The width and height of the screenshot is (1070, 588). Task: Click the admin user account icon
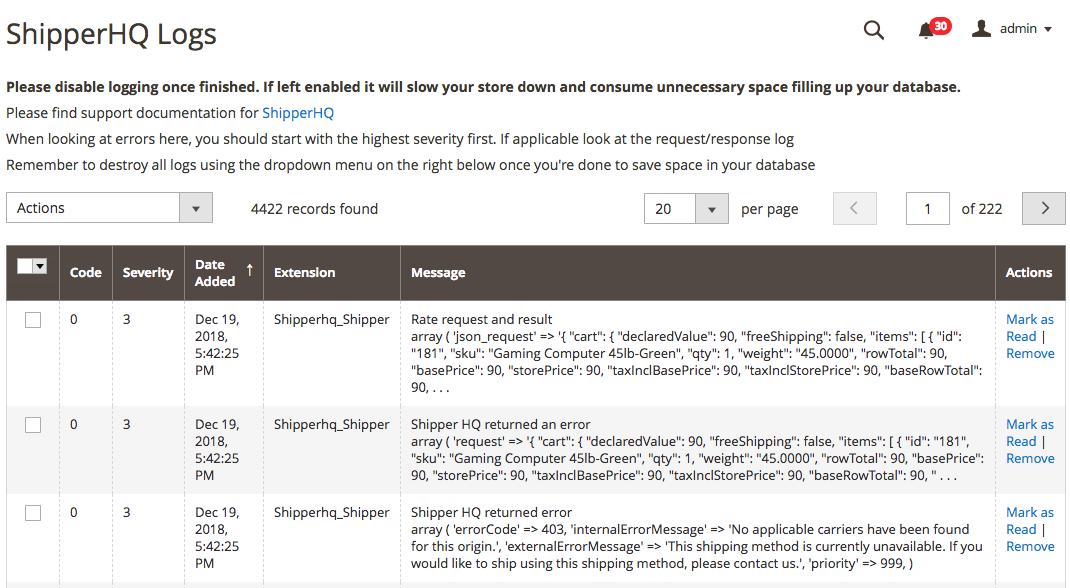[x=982, y=29]
